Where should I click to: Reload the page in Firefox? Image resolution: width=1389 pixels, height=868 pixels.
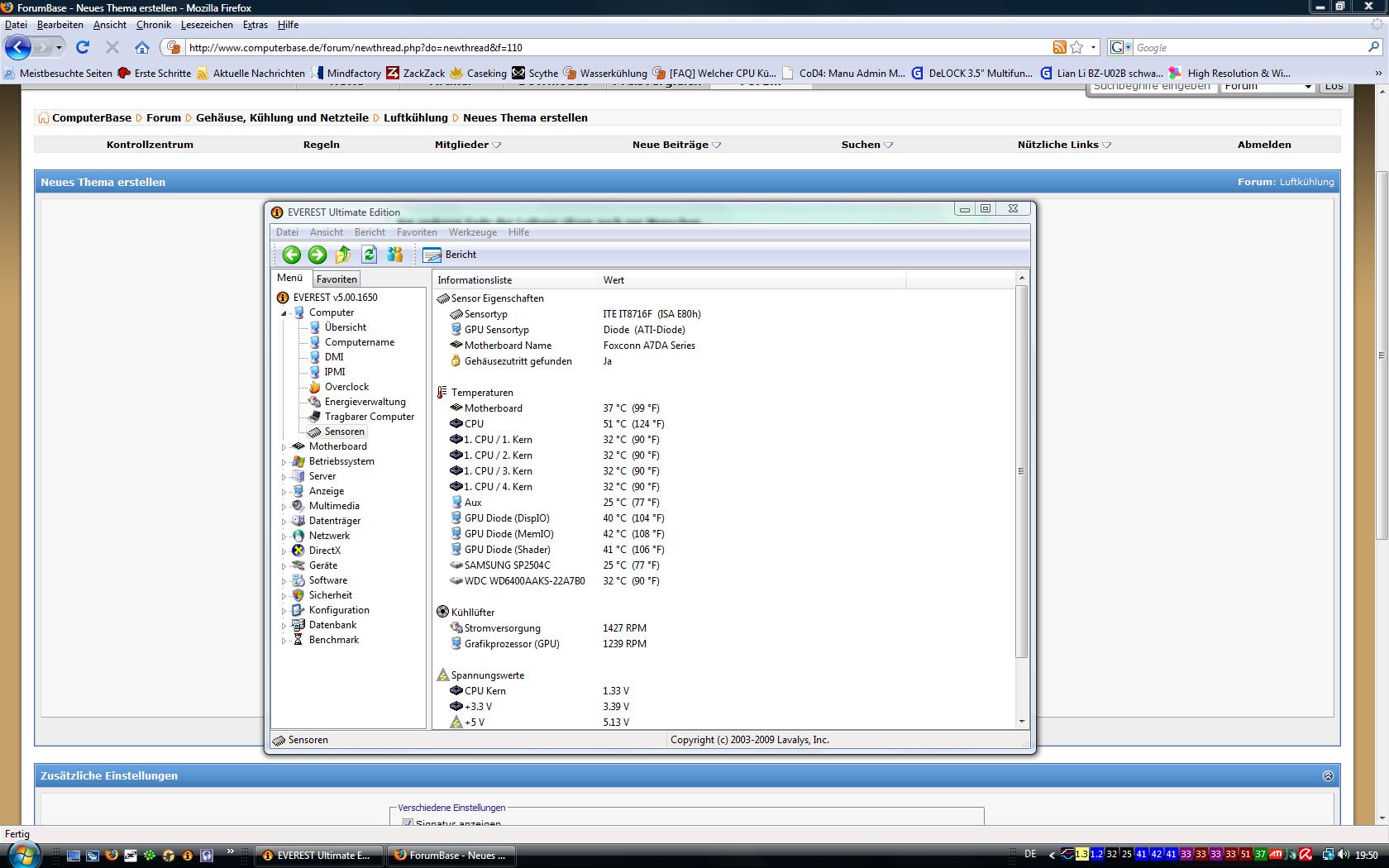click(x=83, y=47)
